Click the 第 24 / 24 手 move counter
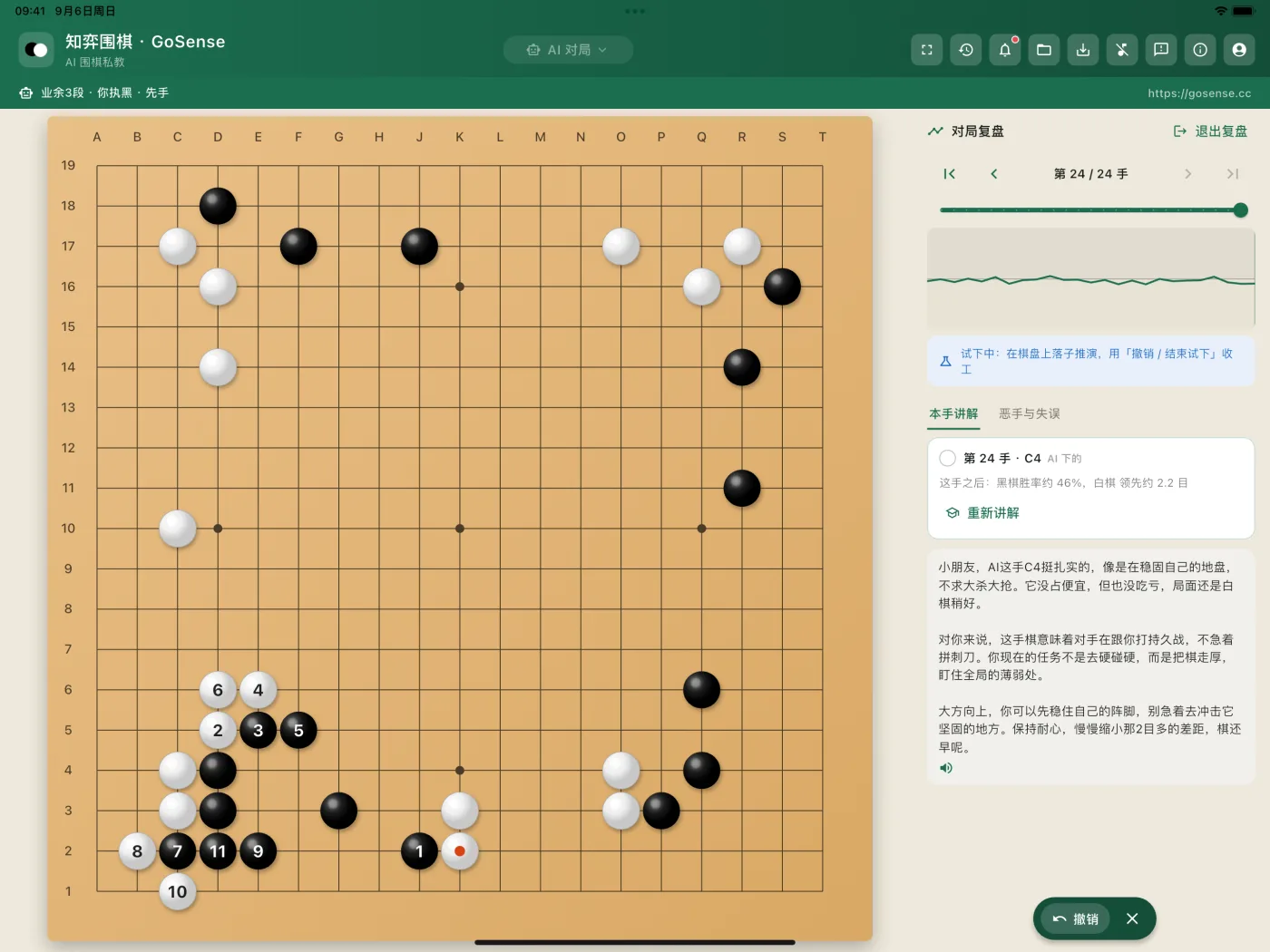1270x952 pixels. 1090,174
